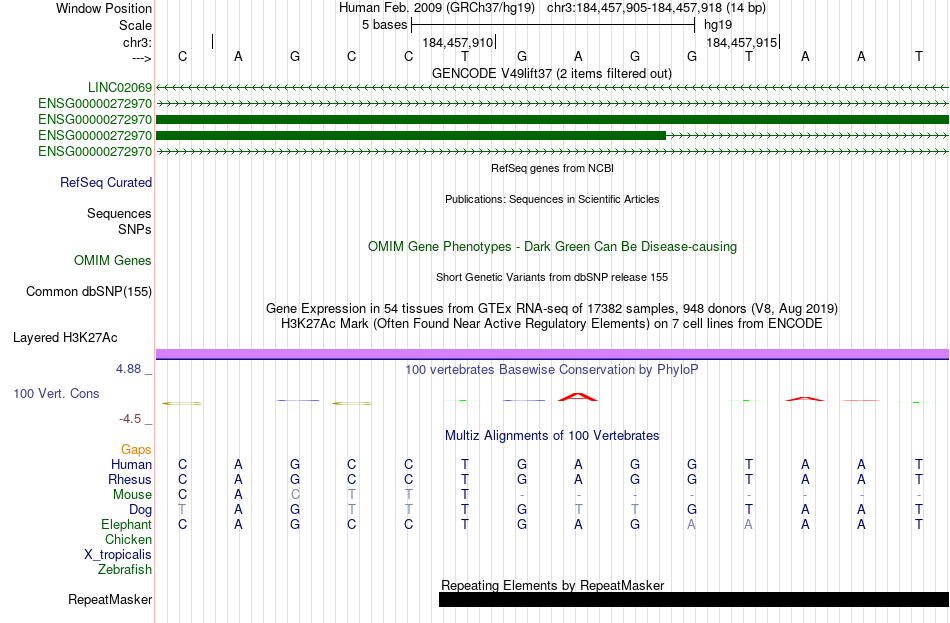The image size is (950, 623).
Task: Click the GTEx Gene Expression track title
Action: coord(552,308)
